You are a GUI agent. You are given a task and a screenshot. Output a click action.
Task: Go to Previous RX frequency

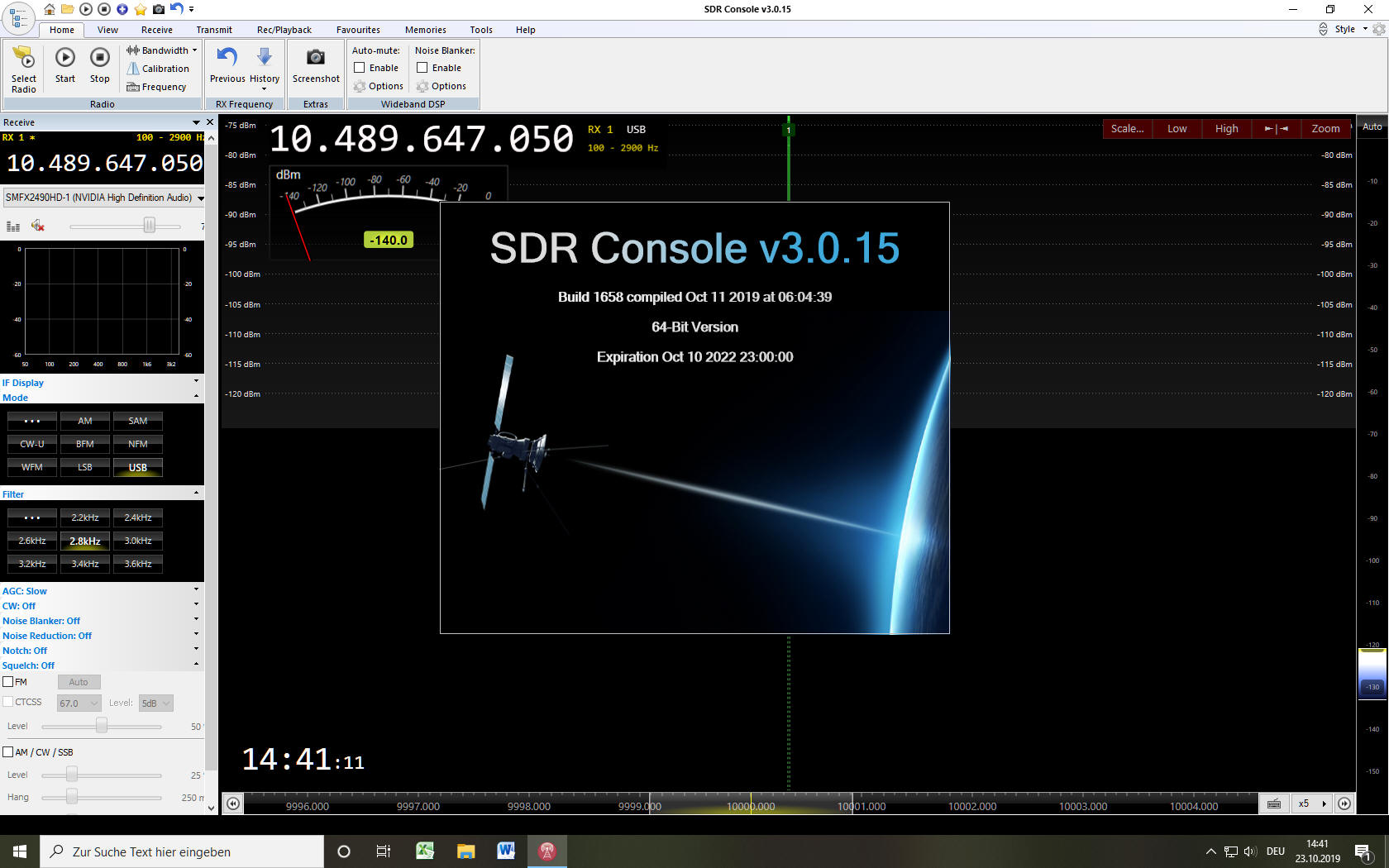coord(227,66)
